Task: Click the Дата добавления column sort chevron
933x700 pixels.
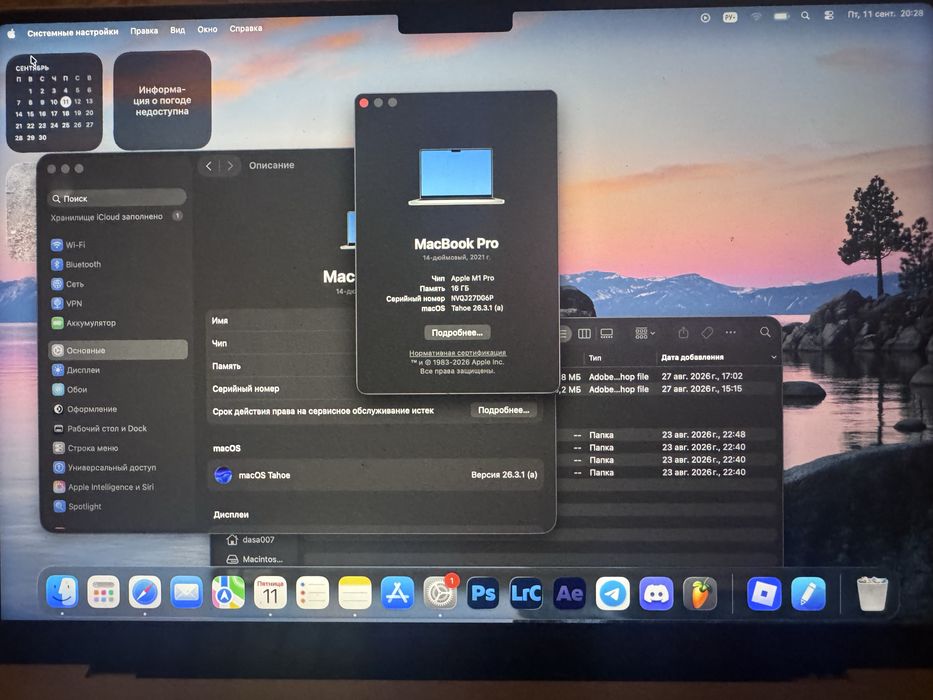Action: [774, 357]
